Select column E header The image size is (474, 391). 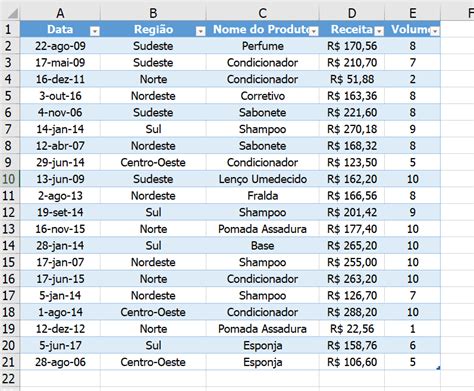click(413, 13)
